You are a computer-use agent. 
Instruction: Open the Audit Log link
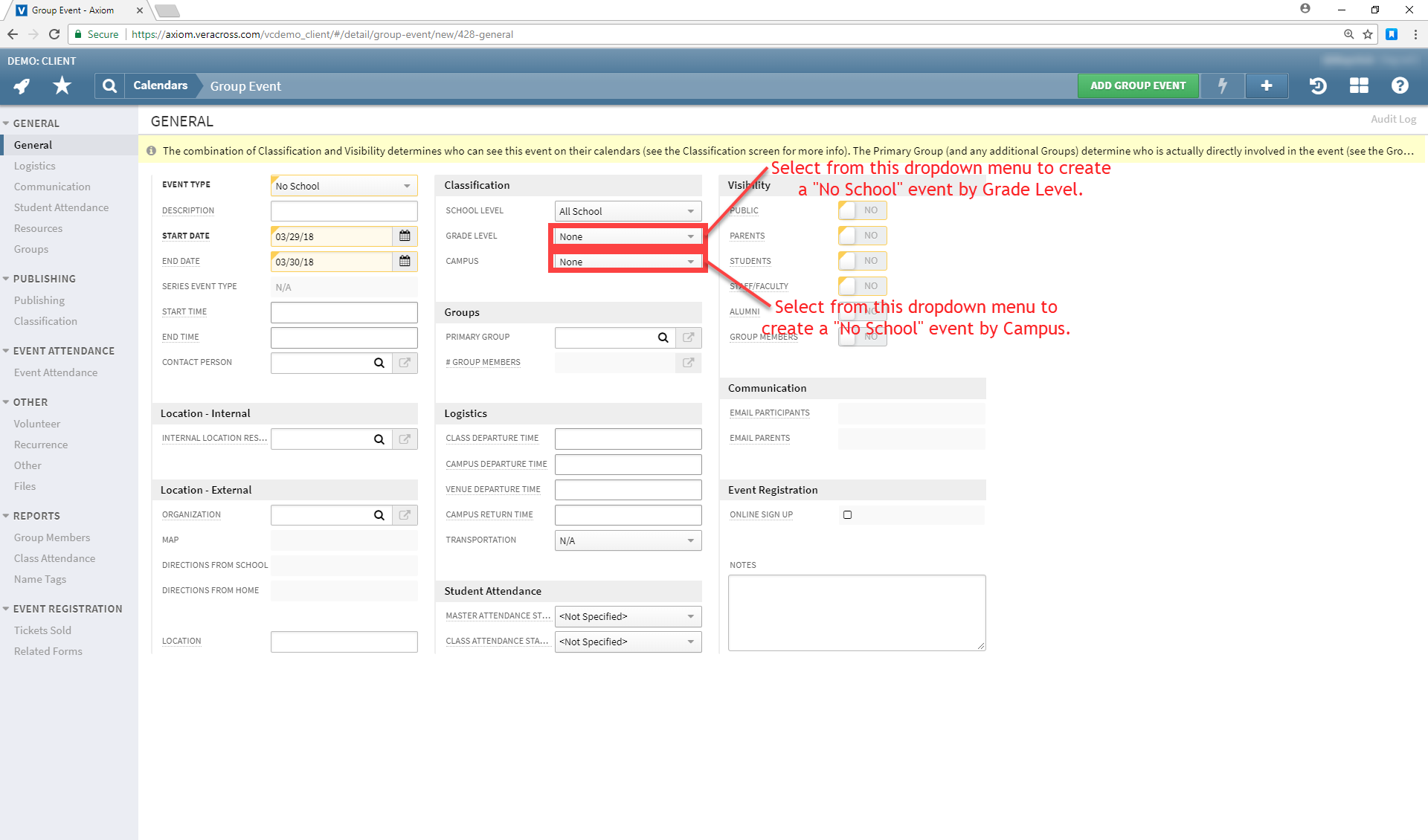(x=1392, y=119)
